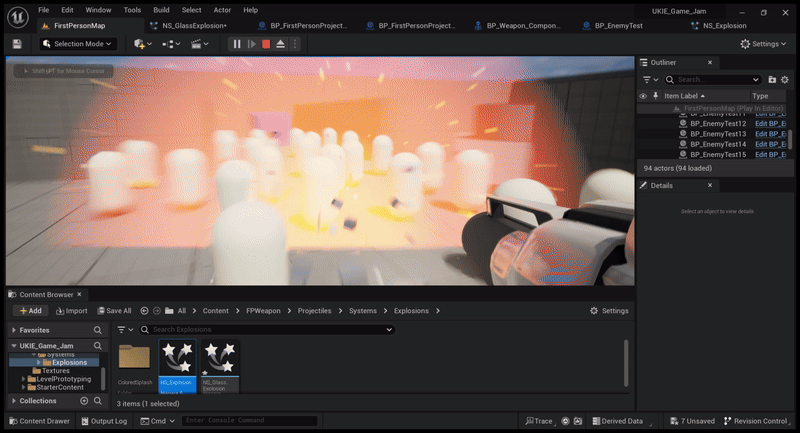Click Save All in Content Browser
800x433 pixels.
click(113, 311)
